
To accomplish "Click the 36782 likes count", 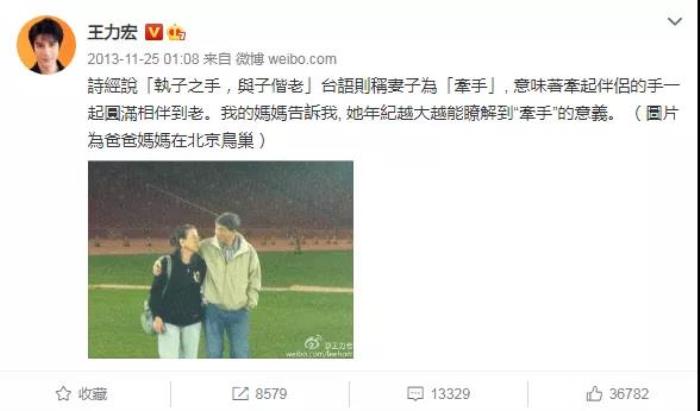I will 629,394.
